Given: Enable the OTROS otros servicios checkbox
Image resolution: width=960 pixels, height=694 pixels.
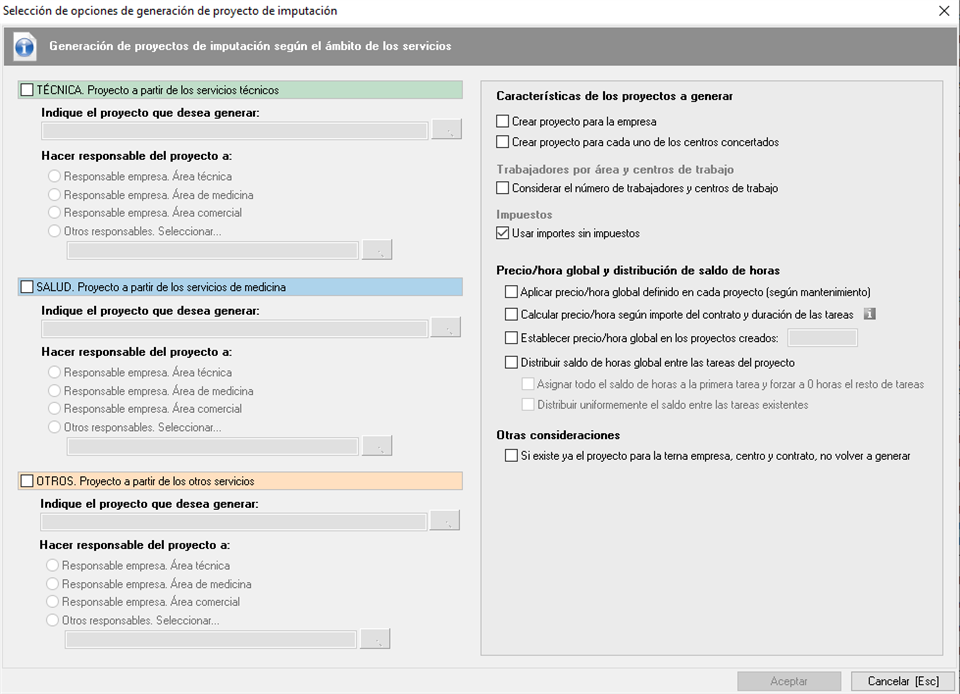Looking at the screenshot, I should tap(28, 481).
